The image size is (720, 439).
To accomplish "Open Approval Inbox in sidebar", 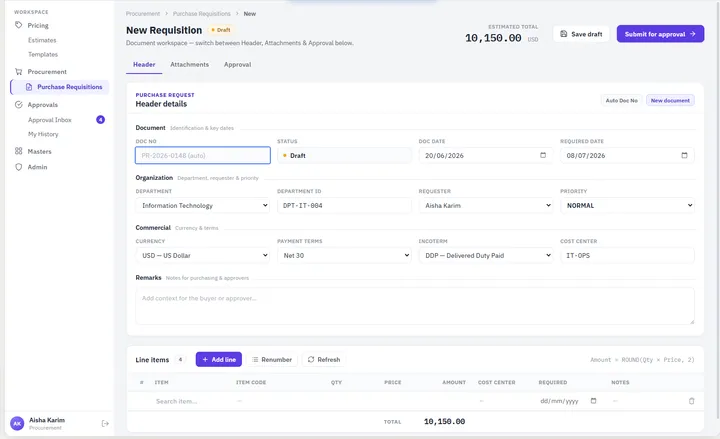I will coord(50,120).
